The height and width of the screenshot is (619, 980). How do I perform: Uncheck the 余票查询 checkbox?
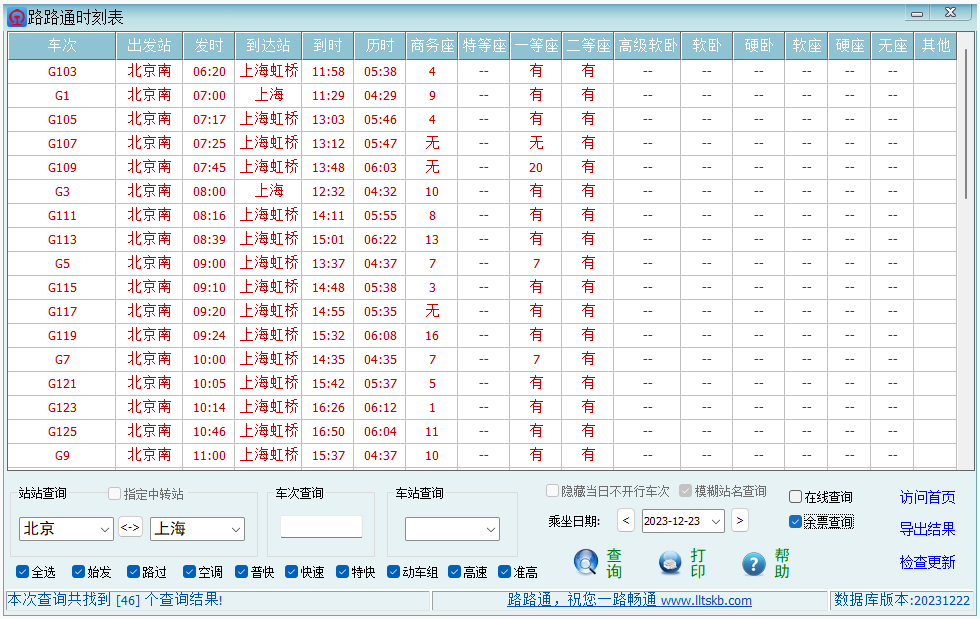tap(796, 521)
